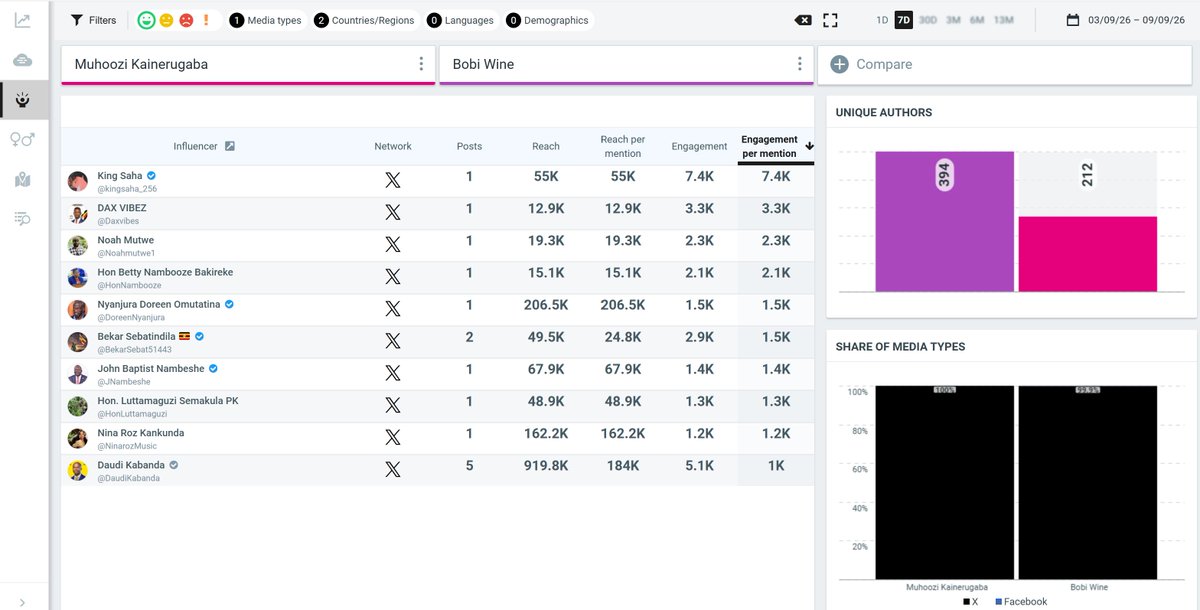
Task: Open the Languages filter dropdown
Action: tap(460, 20)
